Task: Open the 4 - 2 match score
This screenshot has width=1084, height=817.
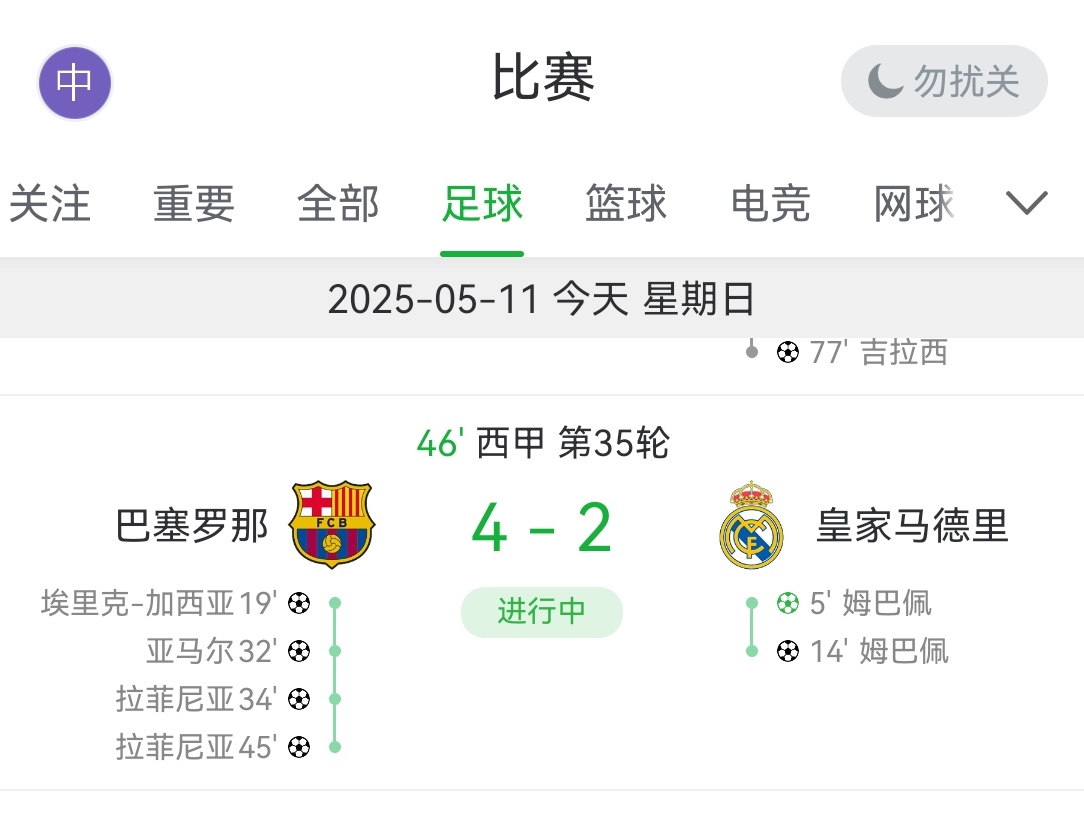Action: click(541, 529)
